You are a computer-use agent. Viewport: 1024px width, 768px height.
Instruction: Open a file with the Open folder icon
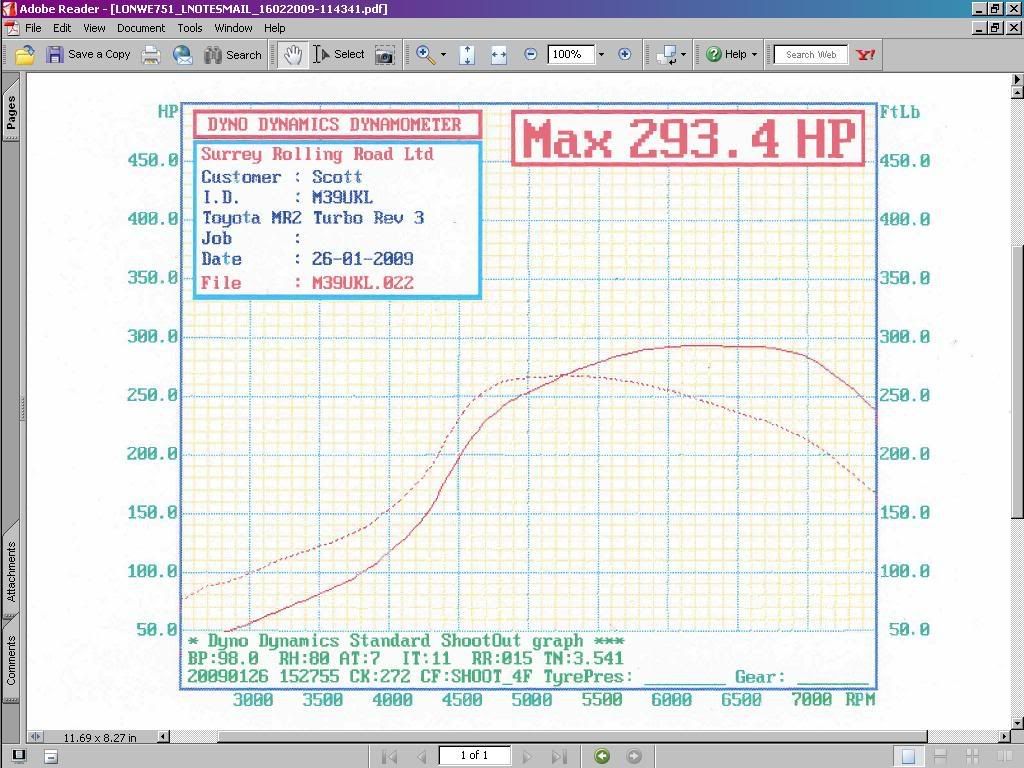click(25, 55)
